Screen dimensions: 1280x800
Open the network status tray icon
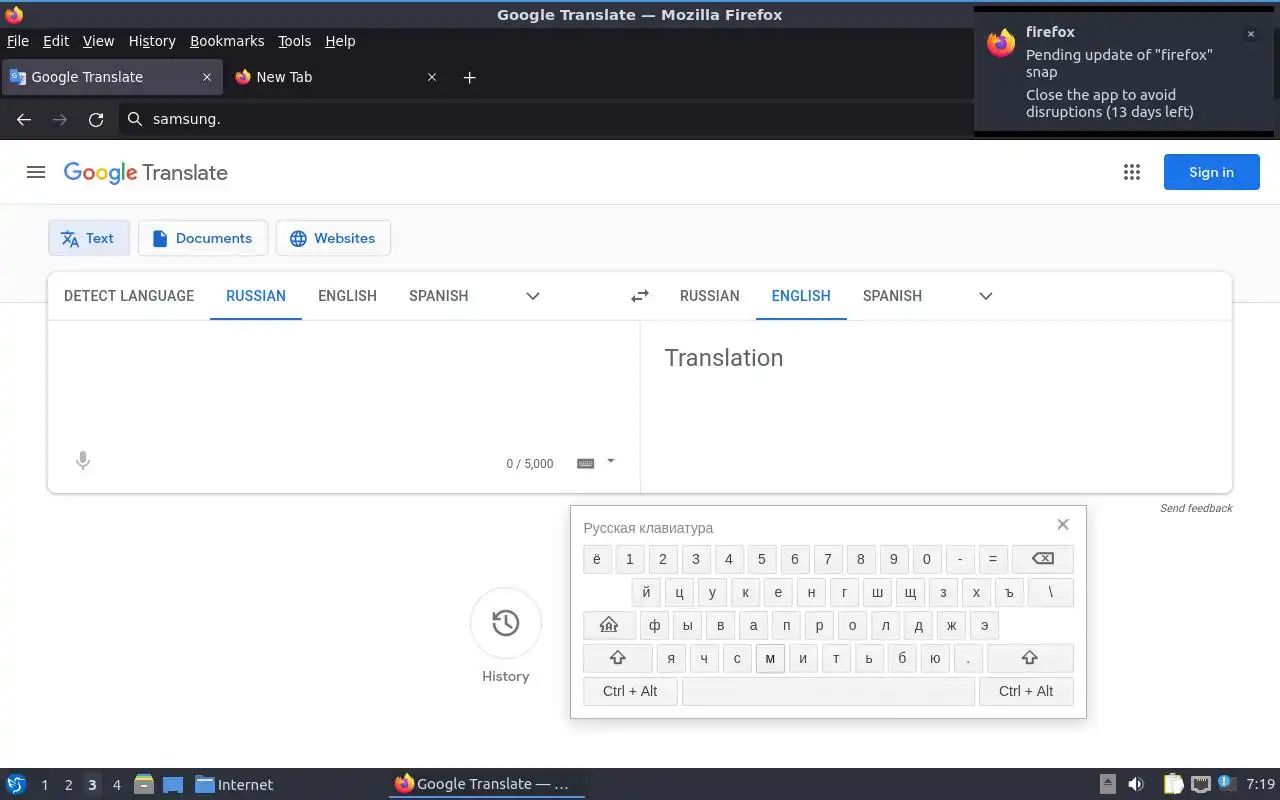(x=1201, y=784)
